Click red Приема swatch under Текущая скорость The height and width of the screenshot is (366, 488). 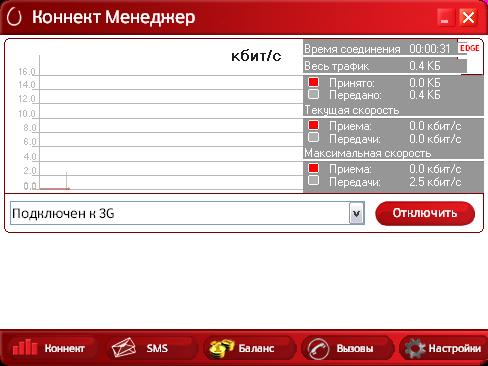coord(313,125)
